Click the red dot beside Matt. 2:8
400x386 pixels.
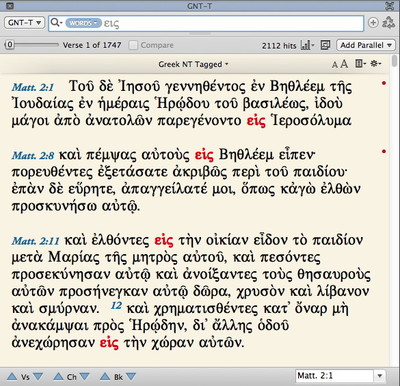pos(384,152)
